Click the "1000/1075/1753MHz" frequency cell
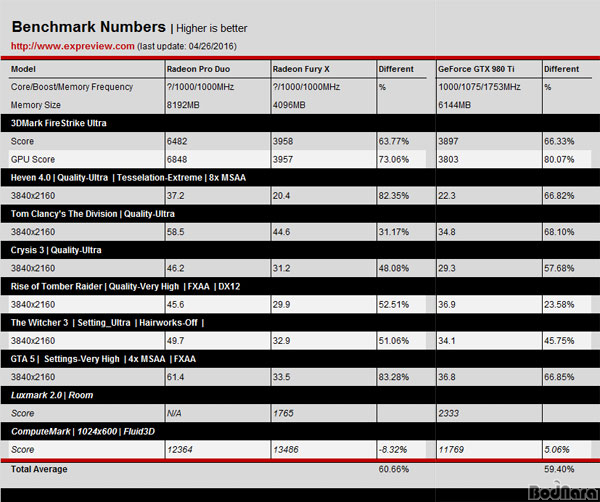Viewport: 600px width, 502px height. coord(479,87)
